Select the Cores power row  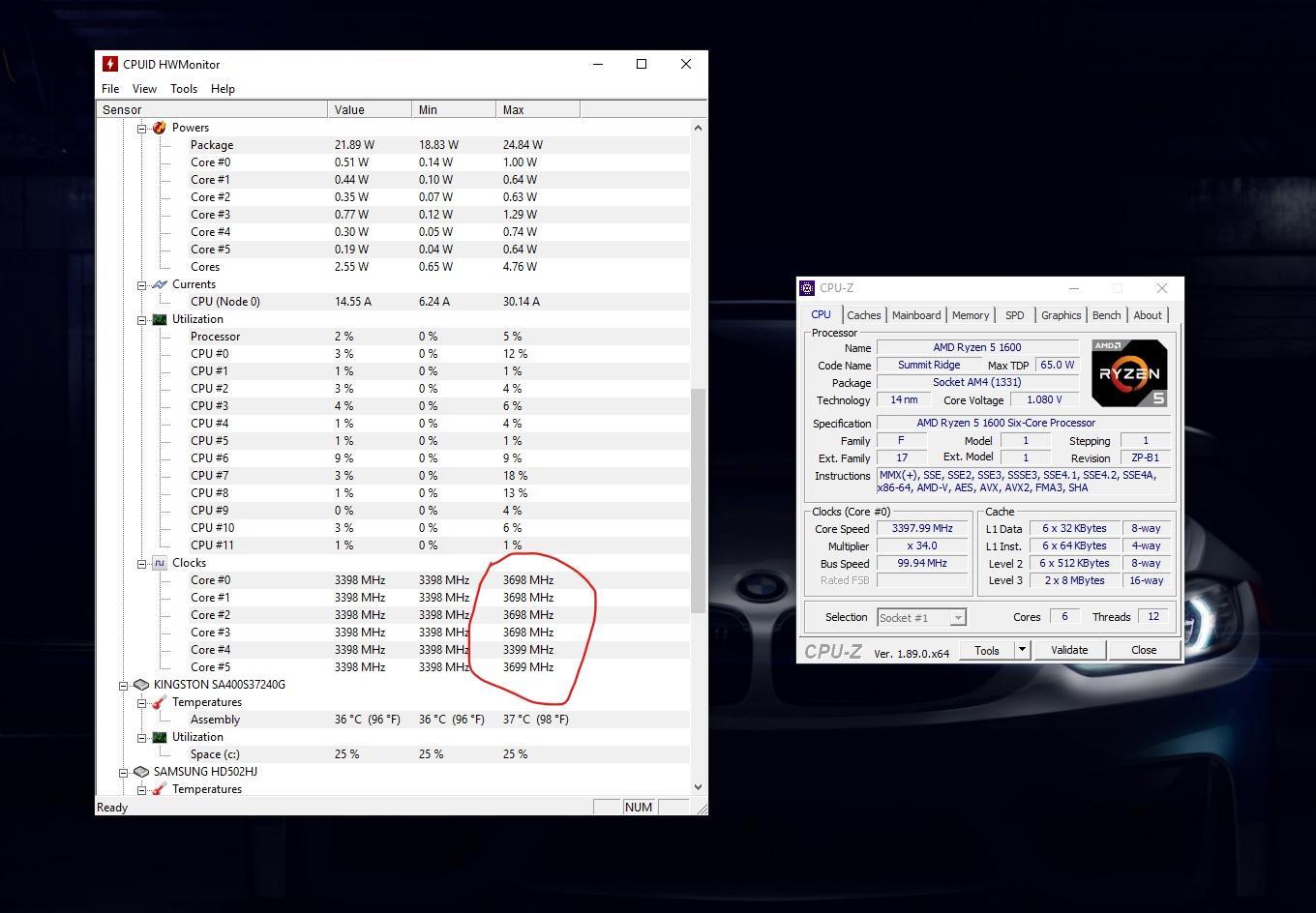438,267
